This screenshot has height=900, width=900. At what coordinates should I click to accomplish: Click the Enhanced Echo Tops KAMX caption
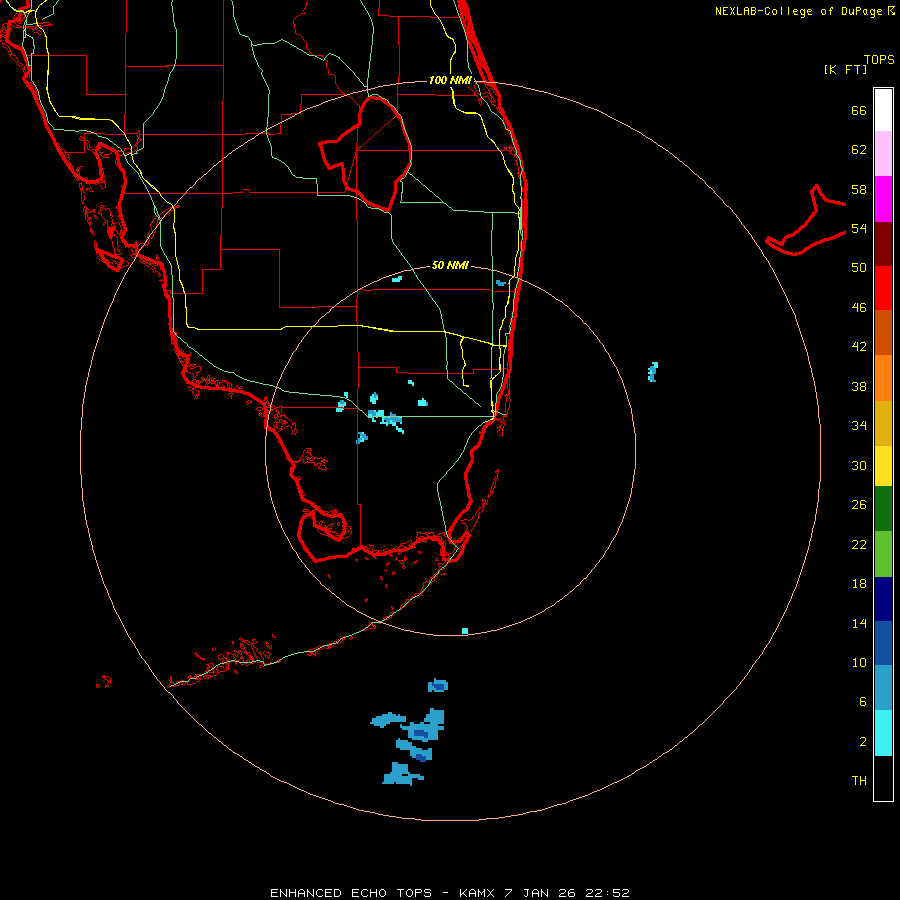coord(450,893)
